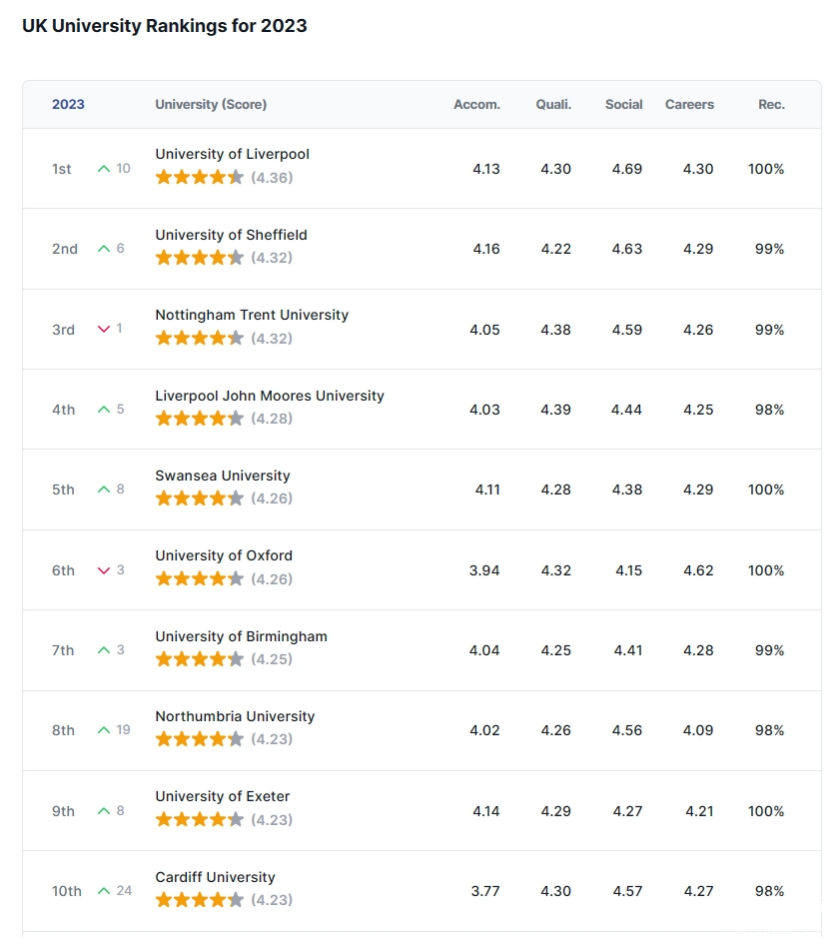
Task: Sort by the Careers column header
Action: [x=689, y=104]
